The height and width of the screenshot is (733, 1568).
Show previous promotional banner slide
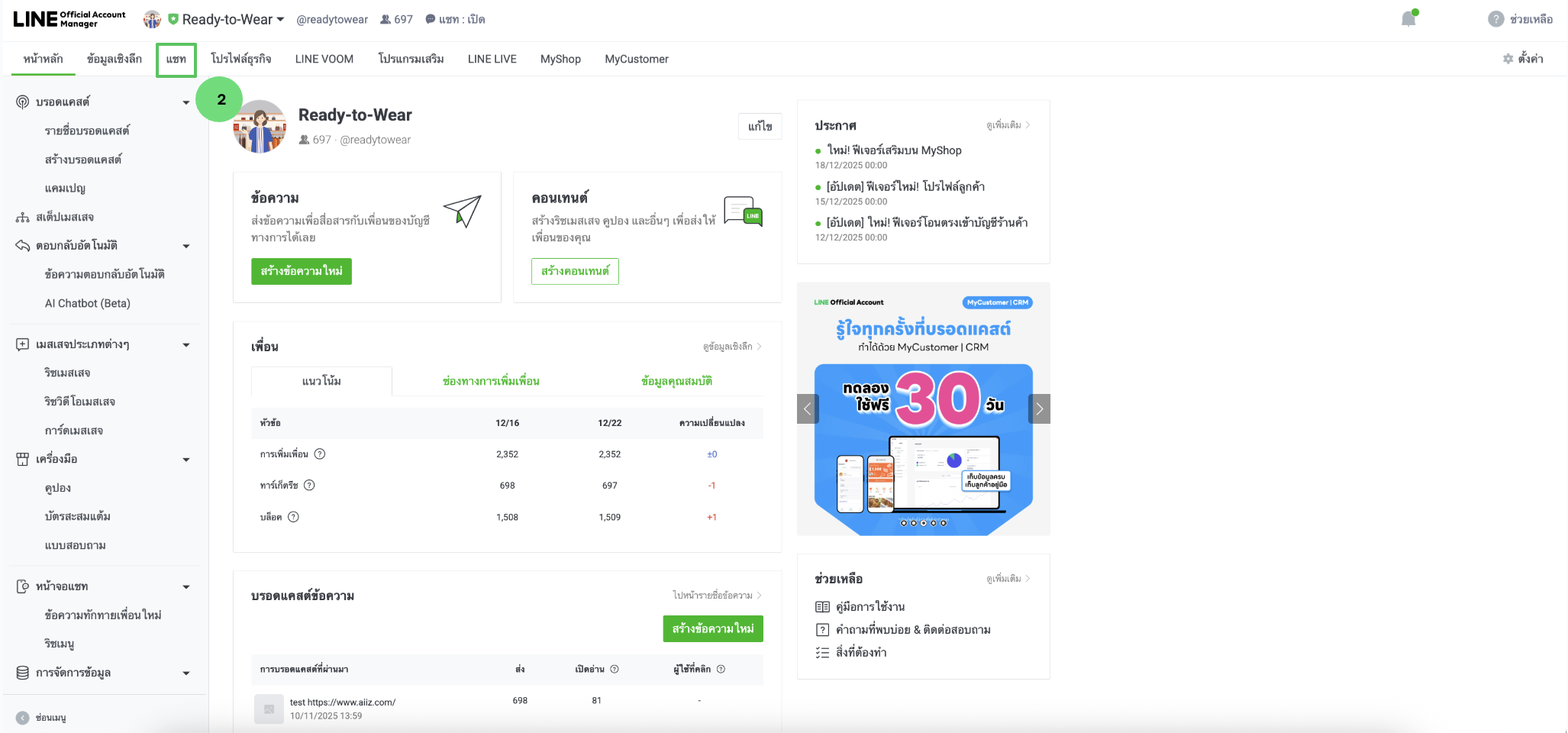pyautogui.click(x=808, y=408)
